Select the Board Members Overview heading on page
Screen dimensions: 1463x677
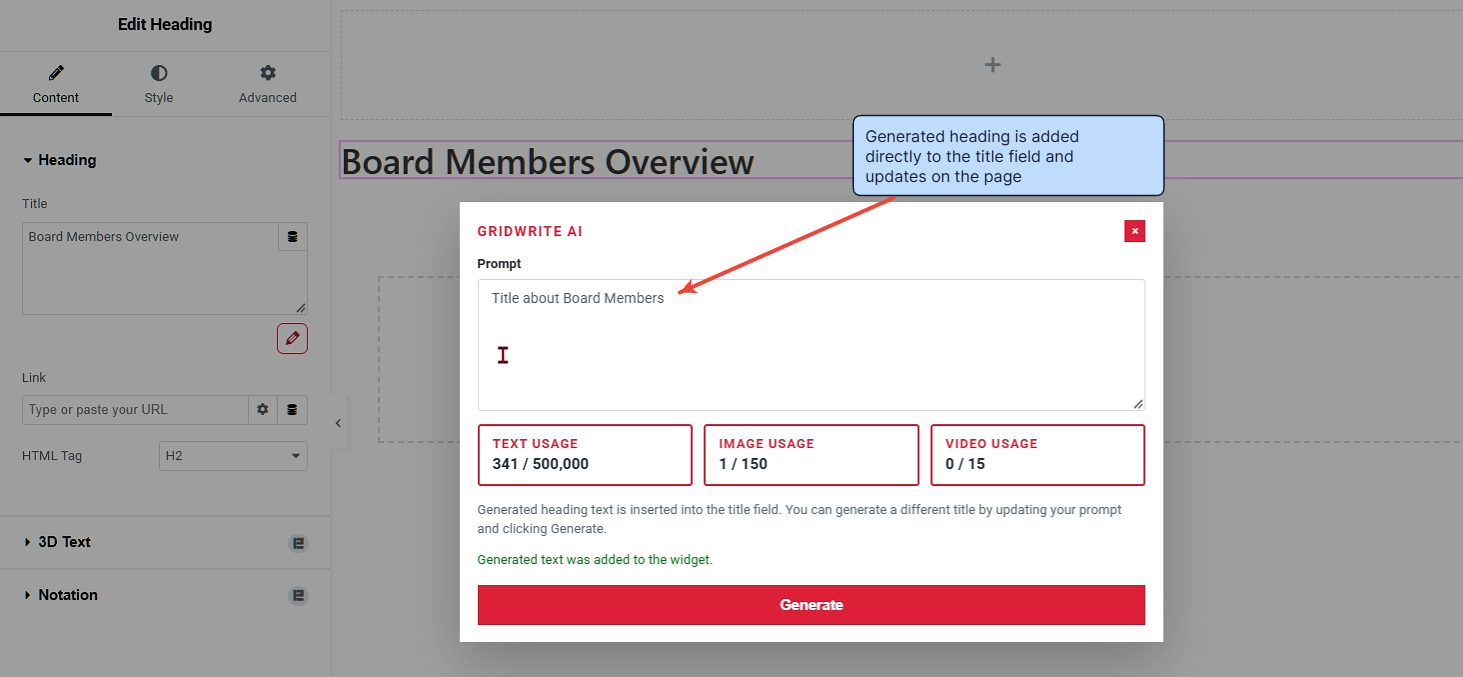pos(548,161)
